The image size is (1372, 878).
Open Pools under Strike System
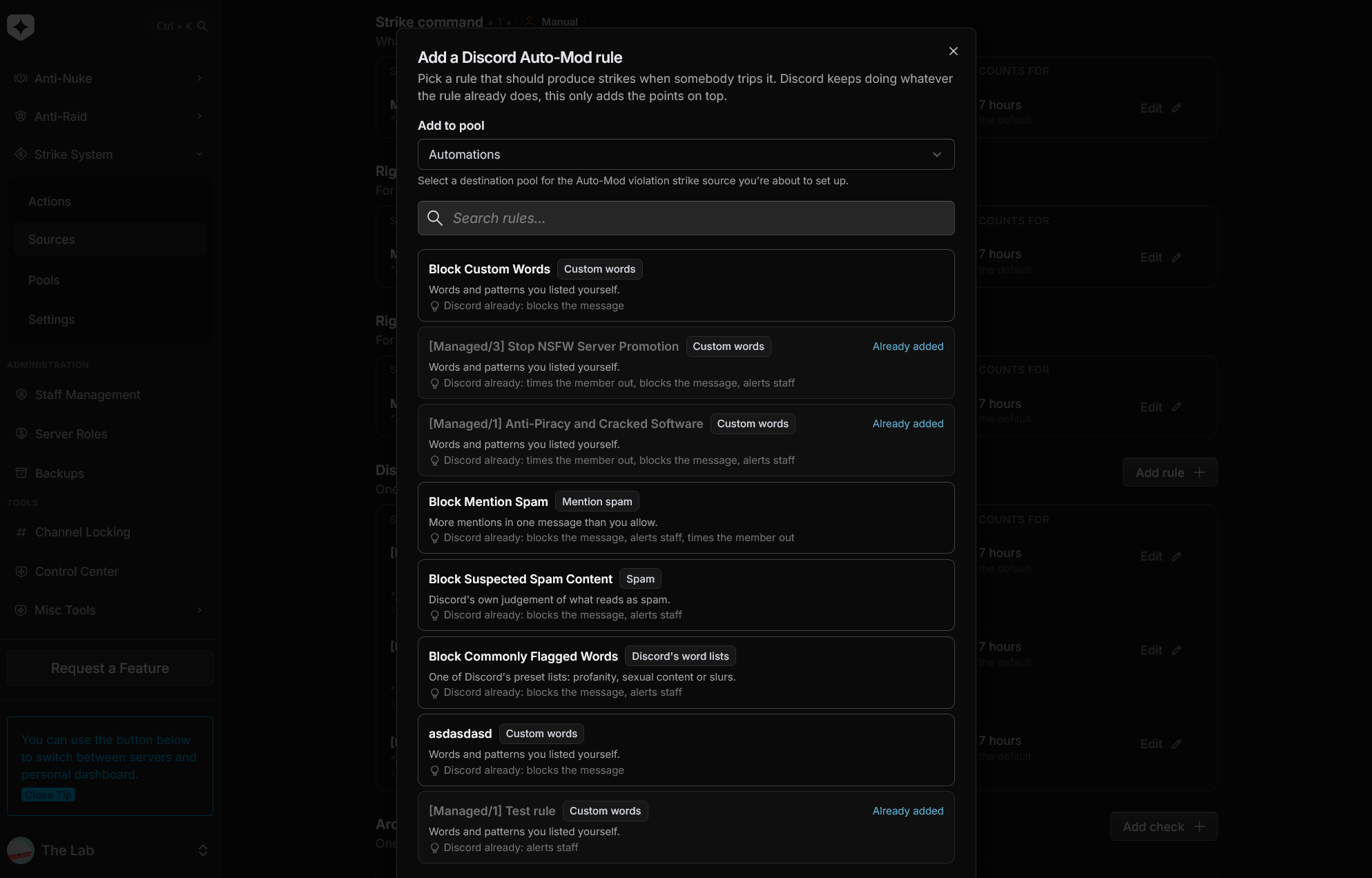110,280
